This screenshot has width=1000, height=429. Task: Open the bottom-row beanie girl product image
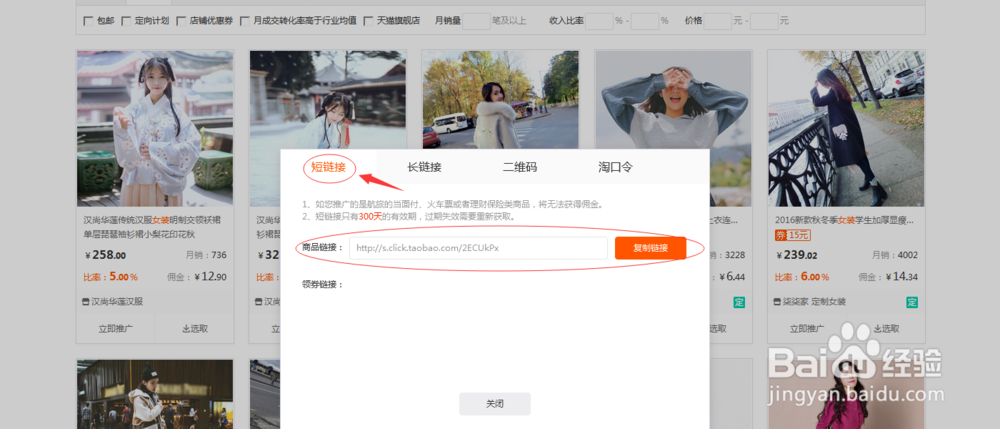coord(155,394)
